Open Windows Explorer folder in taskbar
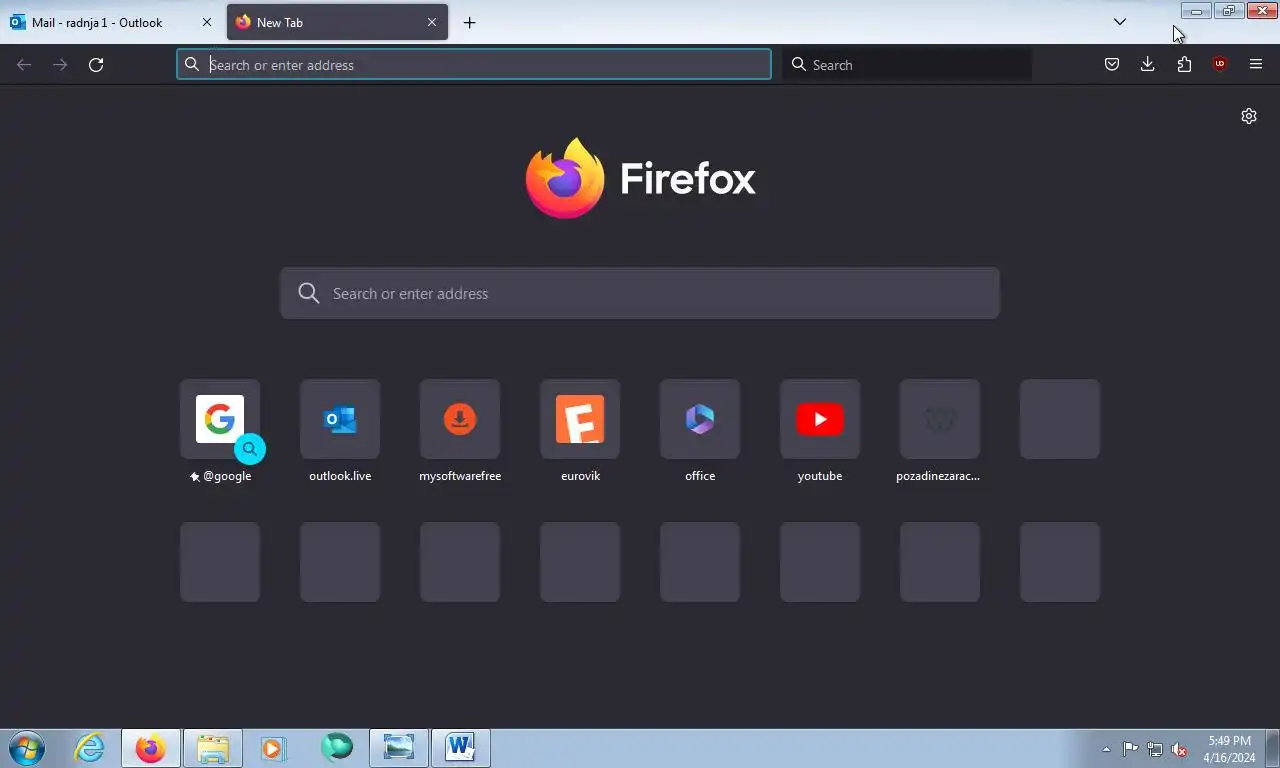This screenshot has width=1280, height=768. tap(213, 748)
